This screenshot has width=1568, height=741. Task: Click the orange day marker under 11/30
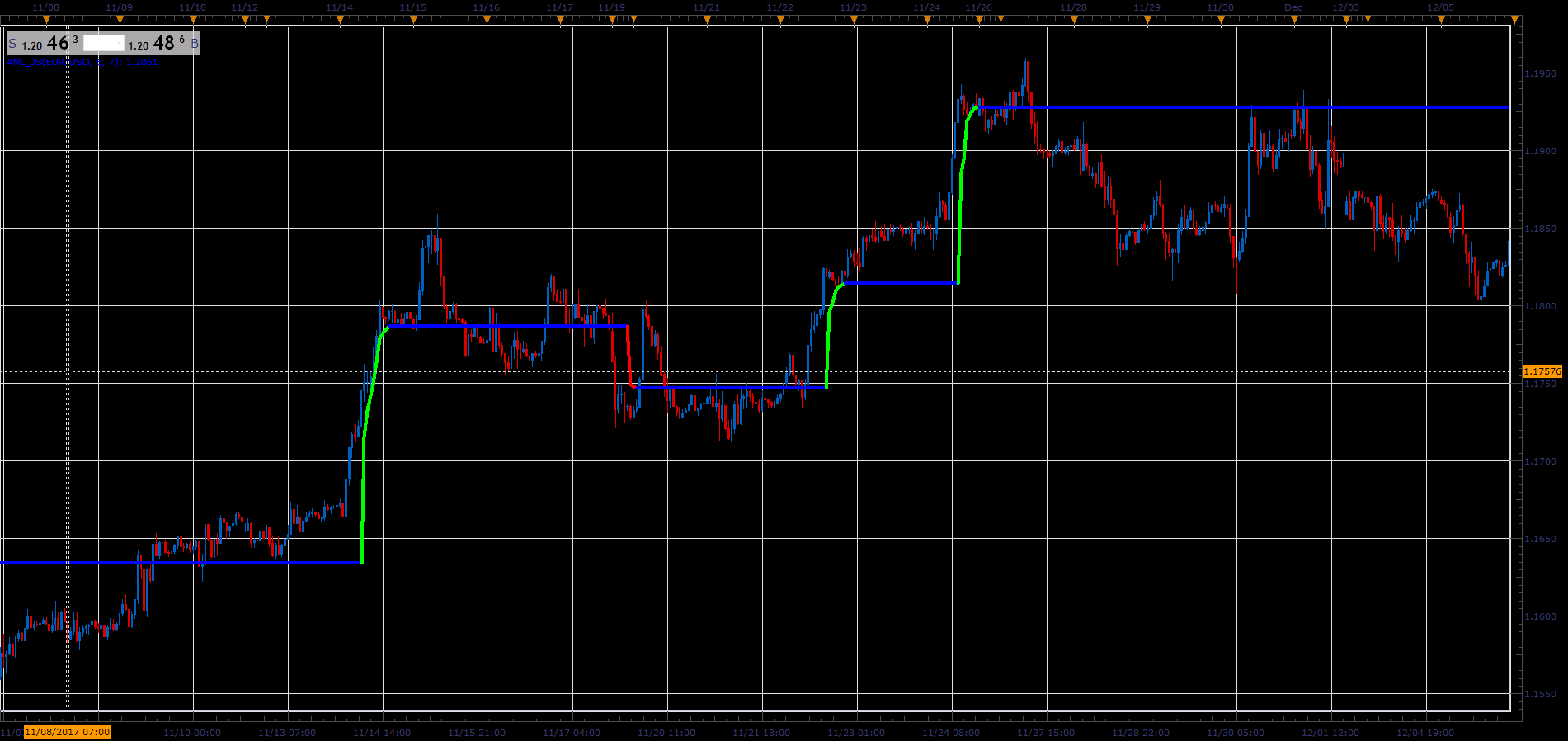pyautogui.click(x=1221, y=21)
